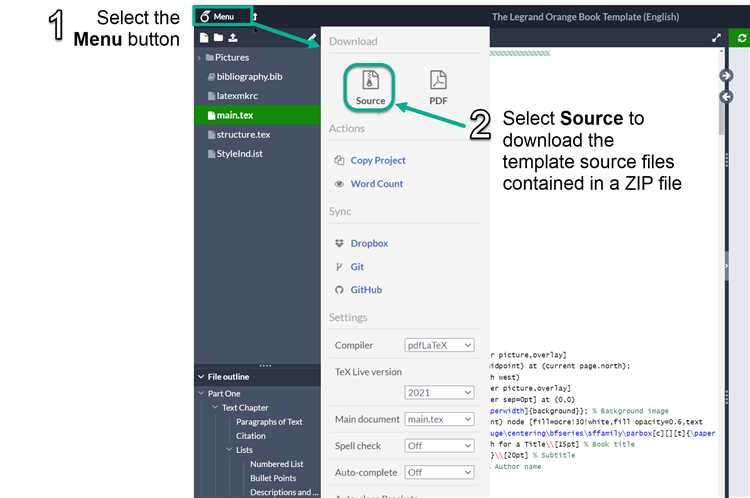The width and height of the screenshot is (750, 498).
Task: Download the PDF
Action: coord(438,88)
